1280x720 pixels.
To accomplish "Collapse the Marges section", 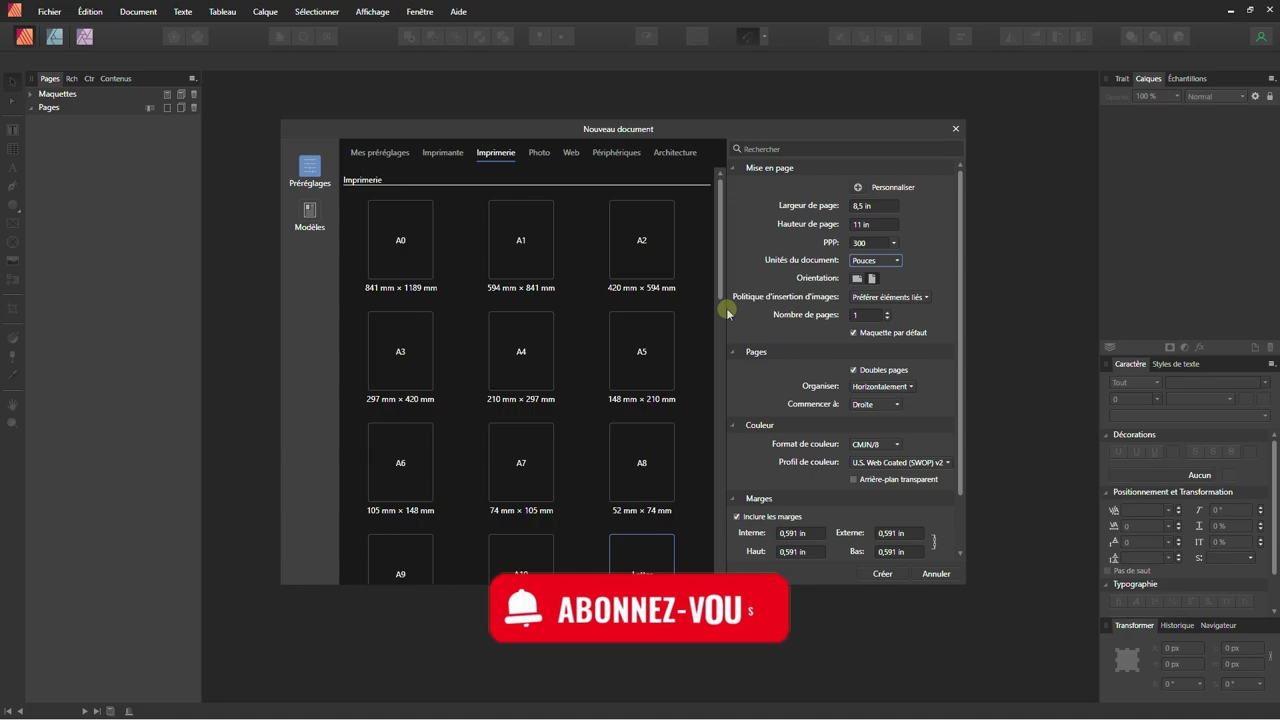I will (733, 499).
